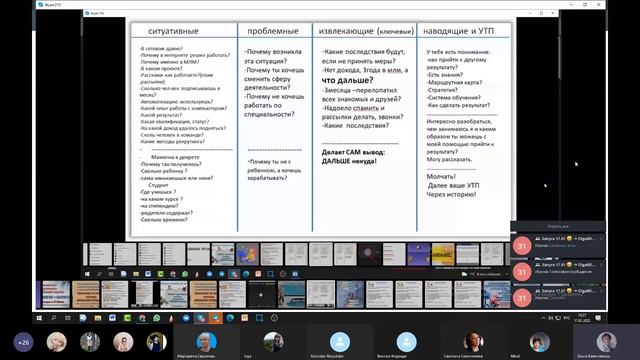Screen dimensions: 640x360
Task: Open WhatsApp from the bottom taskbar
Action: point(157,318)
